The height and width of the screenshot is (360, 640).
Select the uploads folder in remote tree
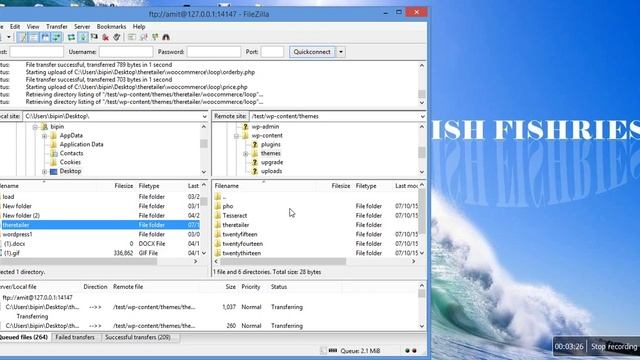click(x=271, y=171)
